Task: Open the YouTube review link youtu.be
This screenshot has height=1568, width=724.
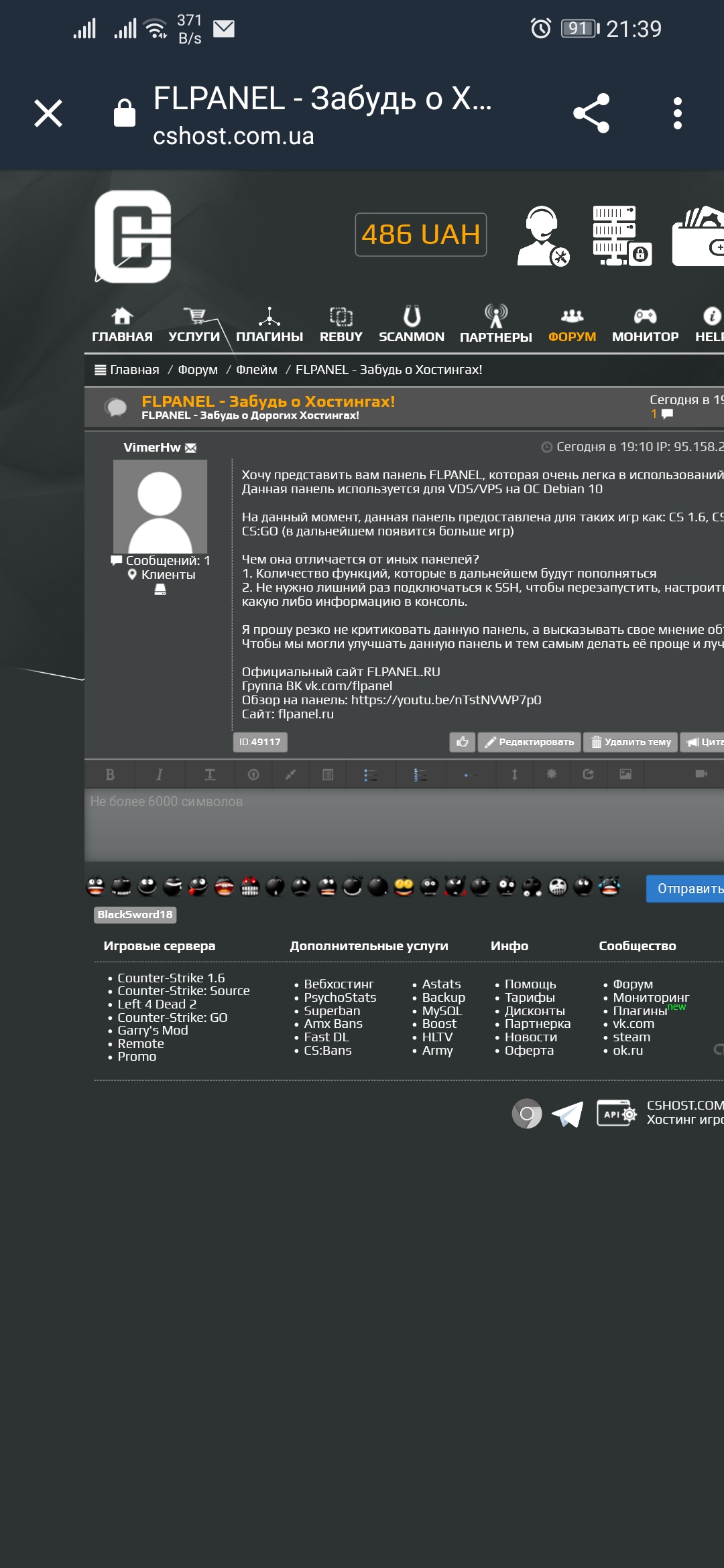Action: point(446,700)
